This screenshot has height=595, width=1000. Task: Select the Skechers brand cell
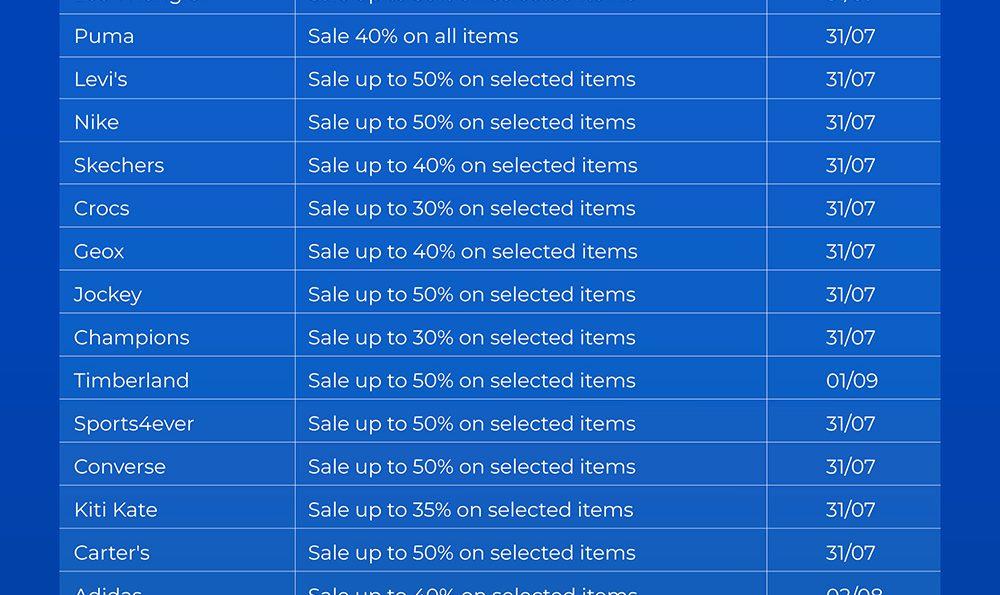(x=119, y=166)
